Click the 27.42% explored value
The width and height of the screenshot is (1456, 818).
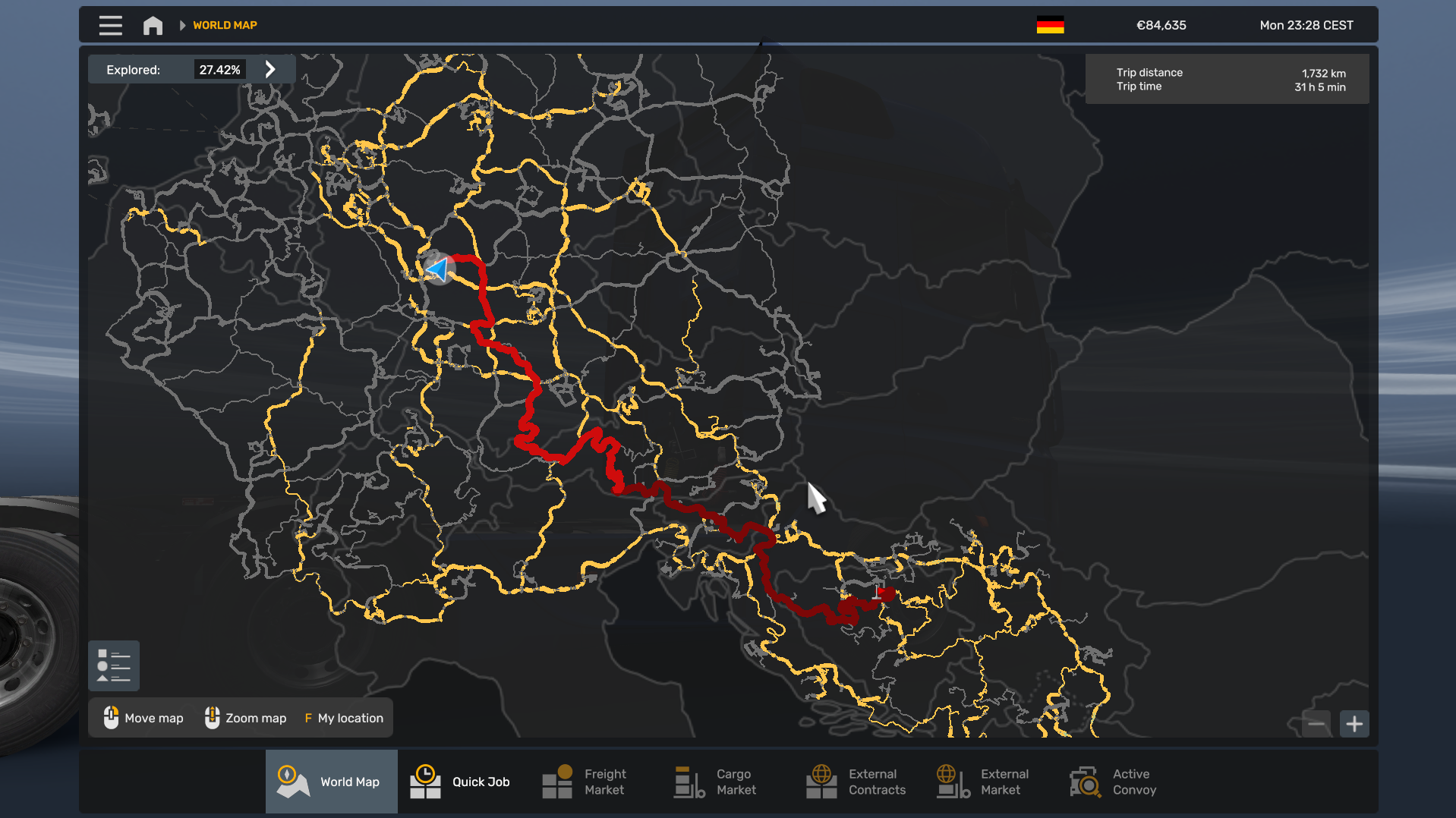[219, 70]
